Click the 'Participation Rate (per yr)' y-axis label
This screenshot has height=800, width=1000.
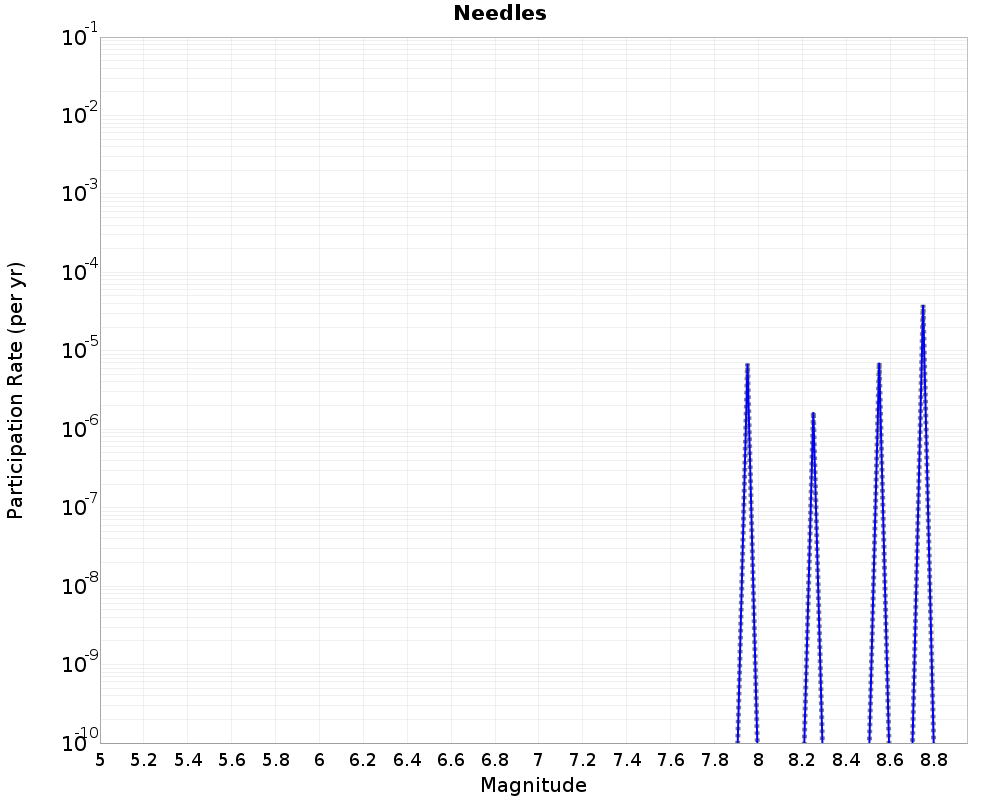[x=15, y=390]
